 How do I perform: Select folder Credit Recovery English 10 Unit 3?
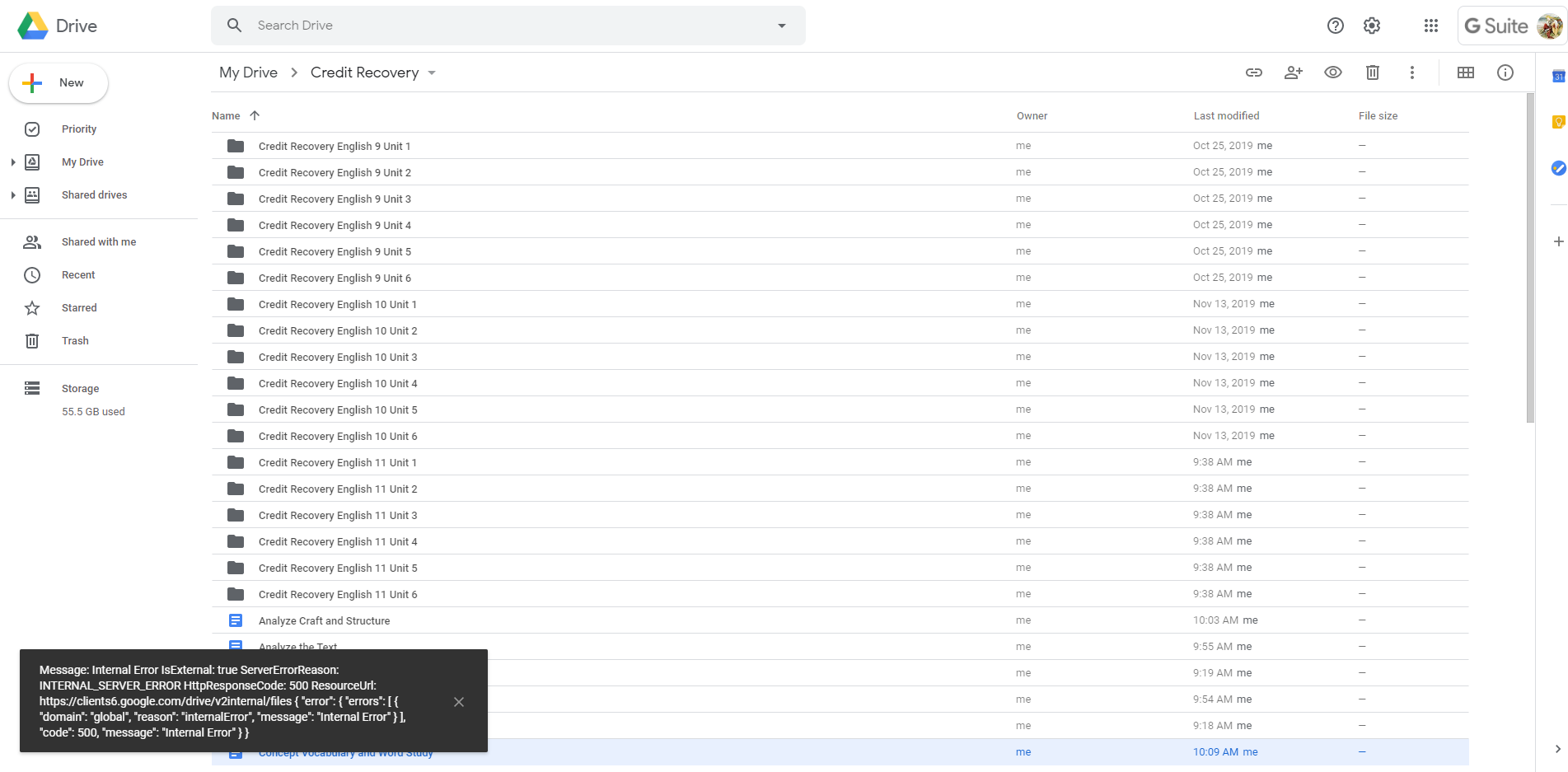pyautogui.click(x=840, y=357)
